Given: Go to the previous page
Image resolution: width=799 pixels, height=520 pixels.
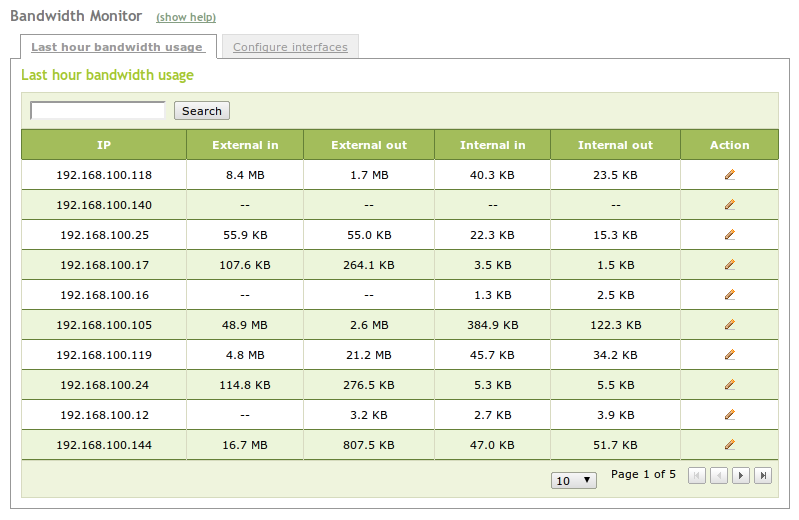Looking at the screenshot, I should coord(719,476).
